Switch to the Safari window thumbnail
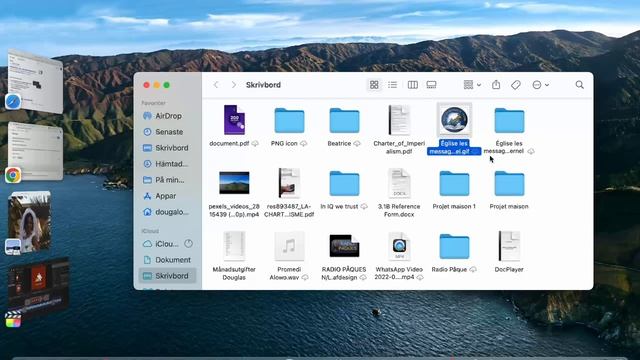The height and width of the screenshot is (360, 640). click(36, 81)
